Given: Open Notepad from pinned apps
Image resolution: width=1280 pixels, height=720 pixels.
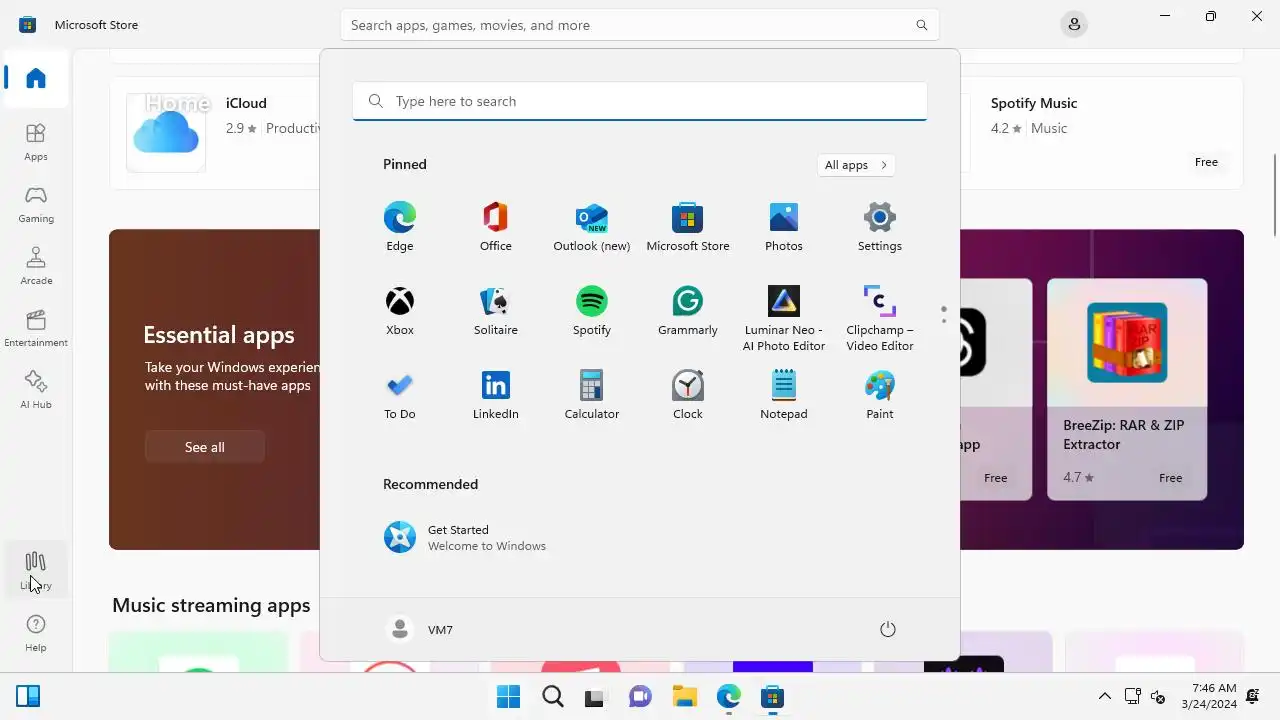Looking at the screenshot, I should point(783,395).
